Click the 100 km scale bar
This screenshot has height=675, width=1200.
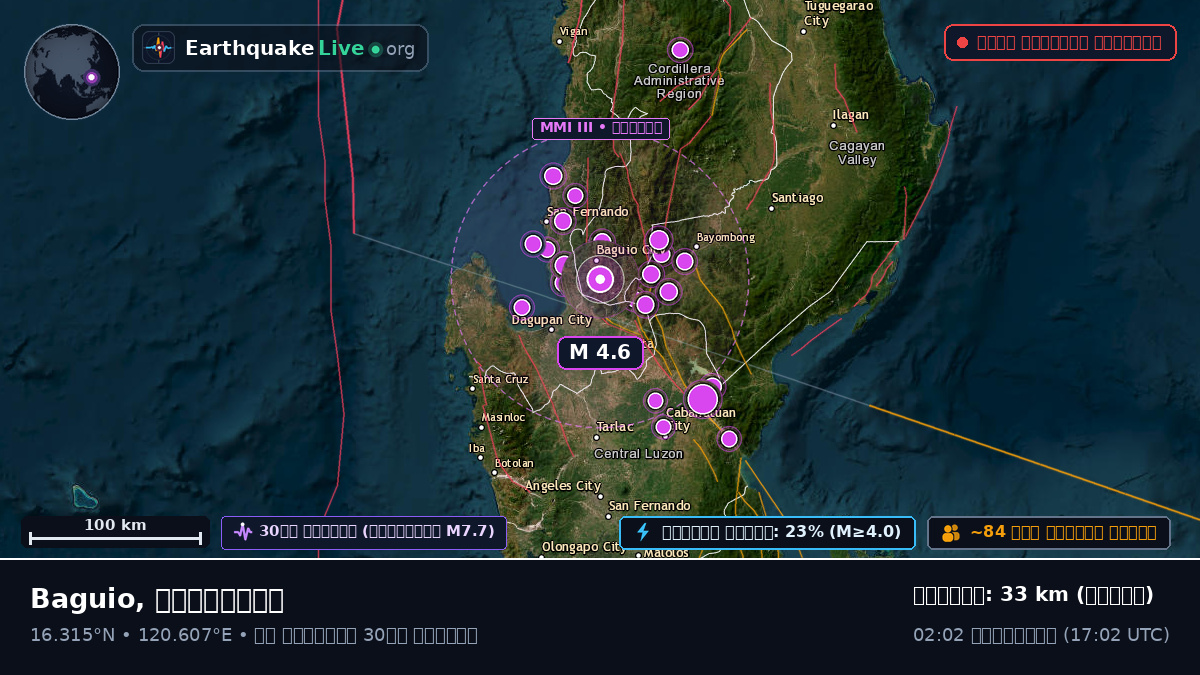(x=115, y=532)
